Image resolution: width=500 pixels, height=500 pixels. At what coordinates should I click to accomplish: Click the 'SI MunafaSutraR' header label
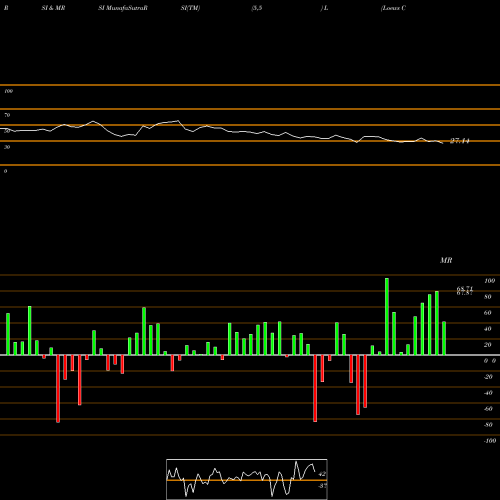pos(123,8)
